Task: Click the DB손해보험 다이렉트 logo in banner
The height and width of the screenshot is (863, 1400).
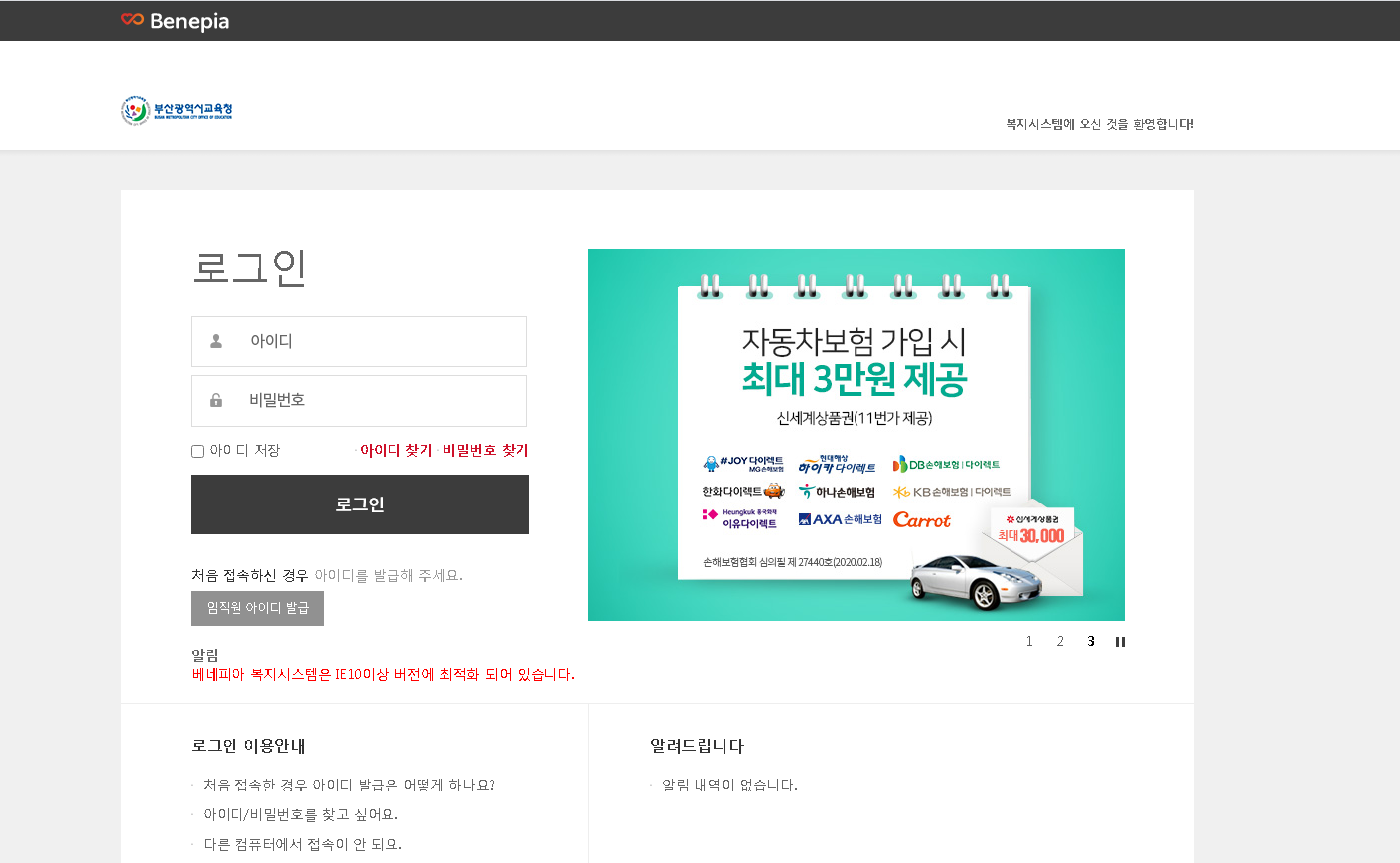Action: point(946,464)
